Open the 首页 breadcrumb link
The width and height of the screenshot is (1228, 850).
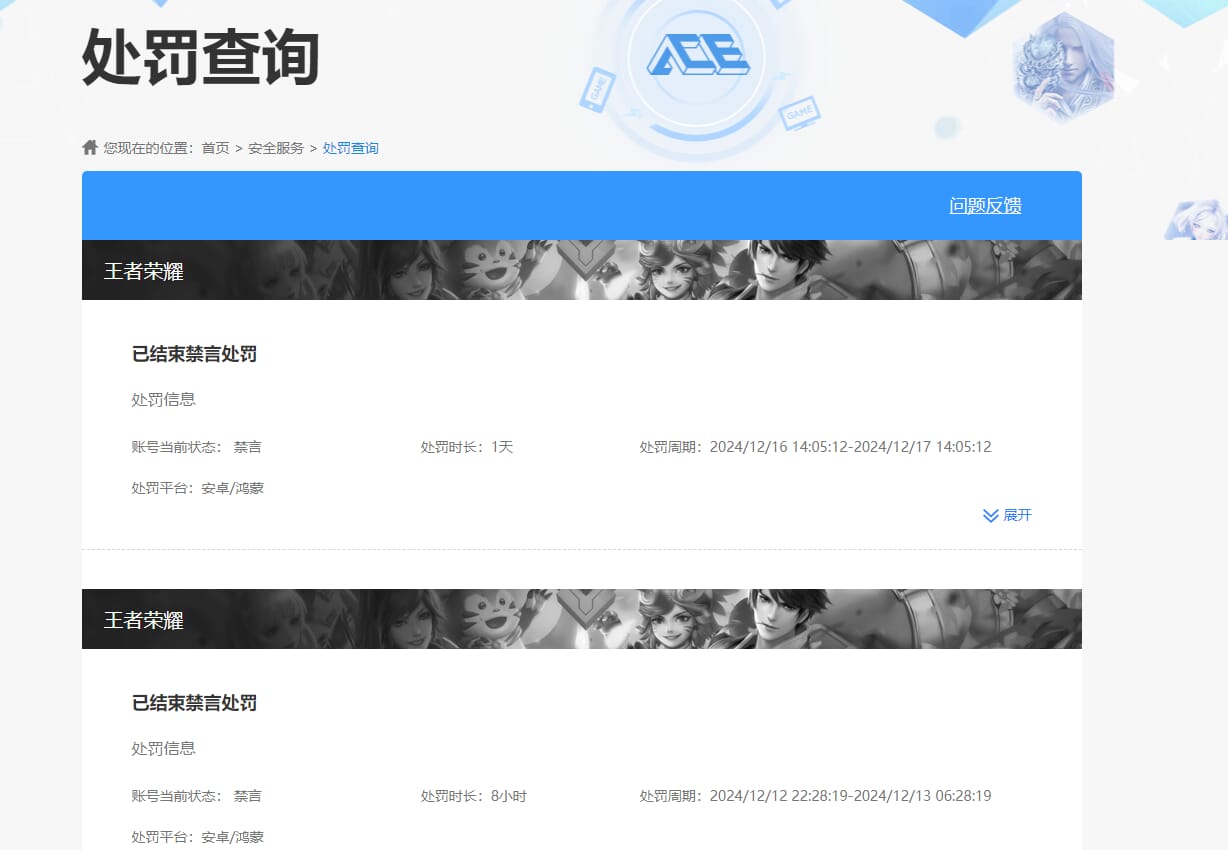click(x=216, y=147)
